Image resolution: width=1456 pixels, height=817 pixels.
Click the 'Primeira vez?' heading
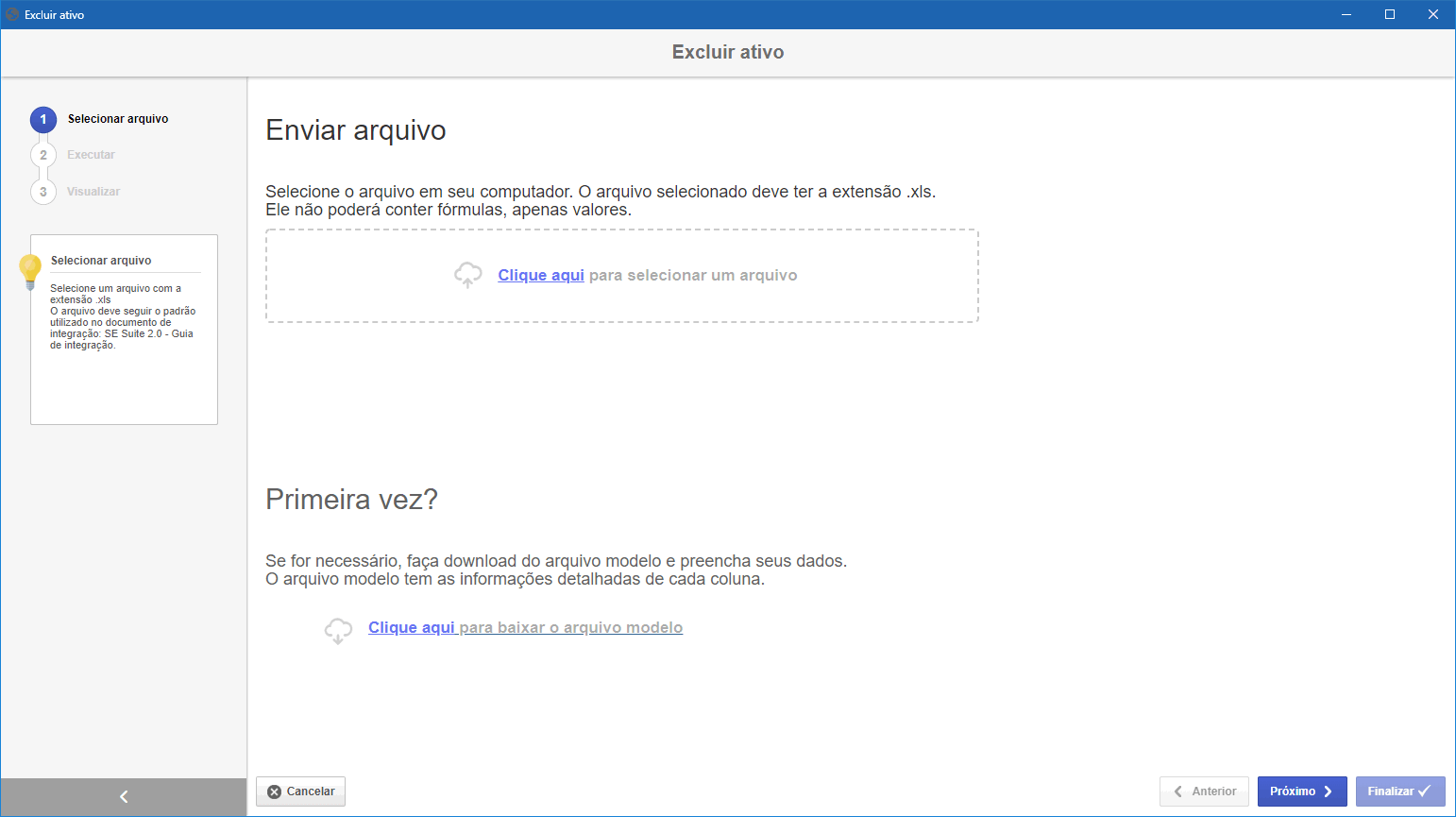[x=351, y=500]
